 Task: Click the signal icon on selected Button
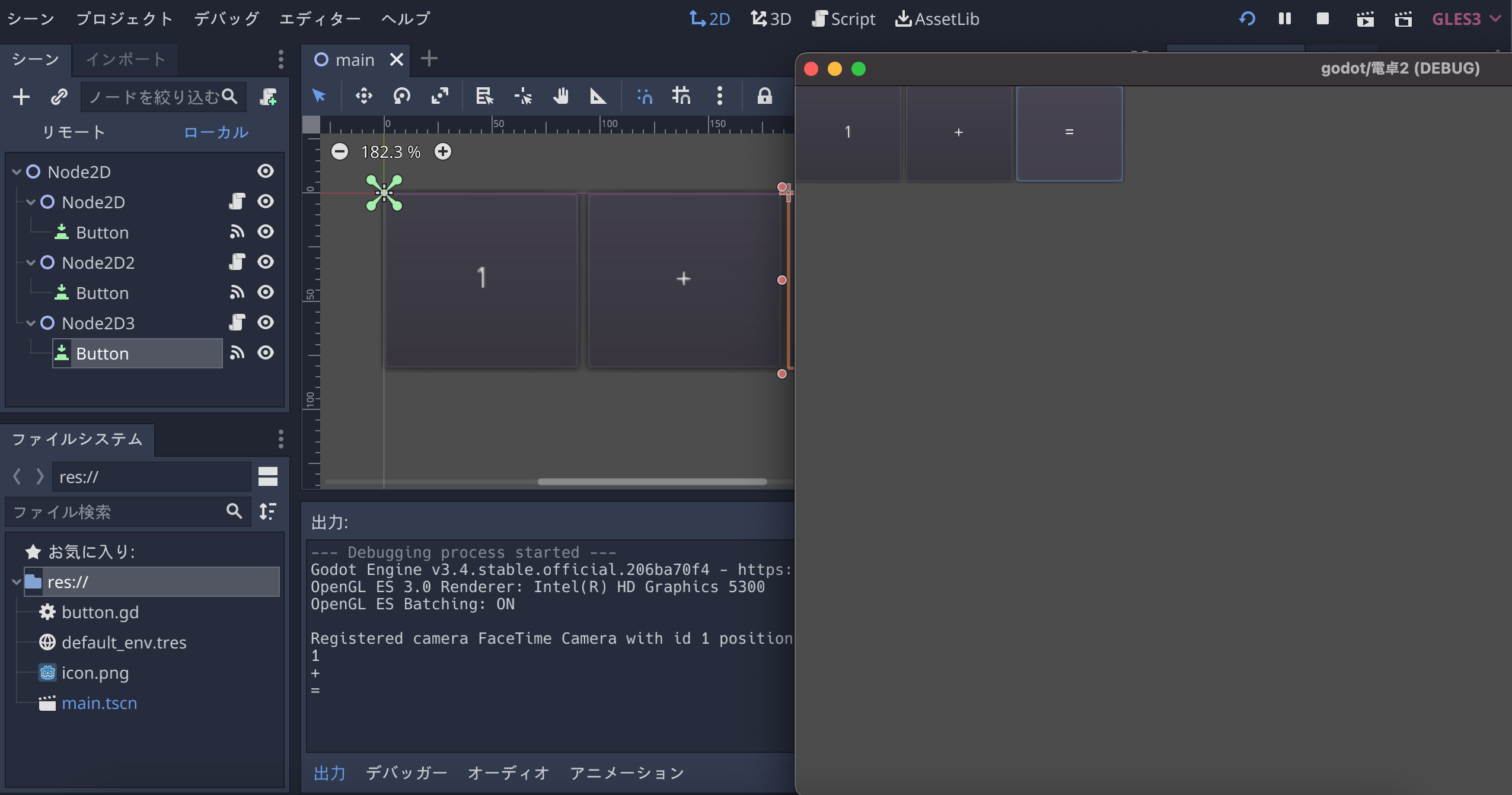[237, 353]
